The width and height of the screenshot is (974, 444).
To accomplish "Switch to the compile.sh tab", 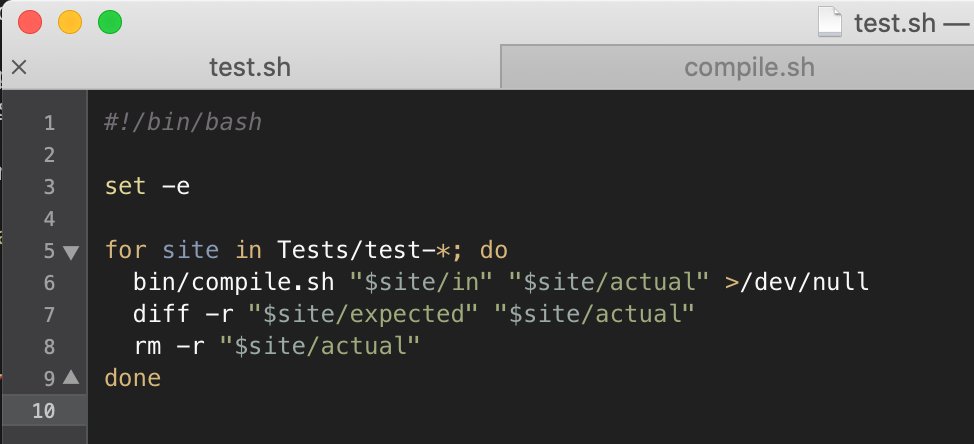I will point(749,67).
